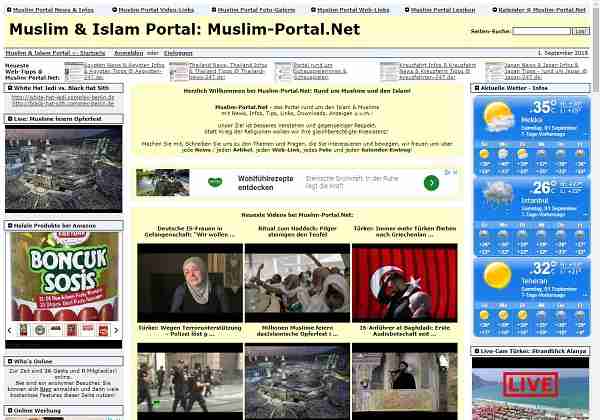
Task: Open title link Deutsche IS-Frauen in Gefangenschaft
Action: point(190,231)
